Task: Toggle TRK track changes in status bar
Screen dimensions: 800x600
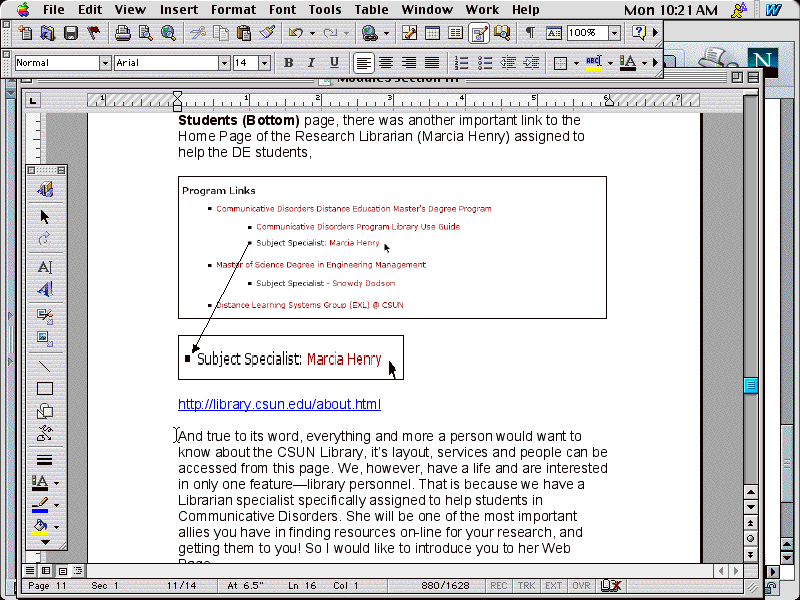Action: (x=526, y=586)
